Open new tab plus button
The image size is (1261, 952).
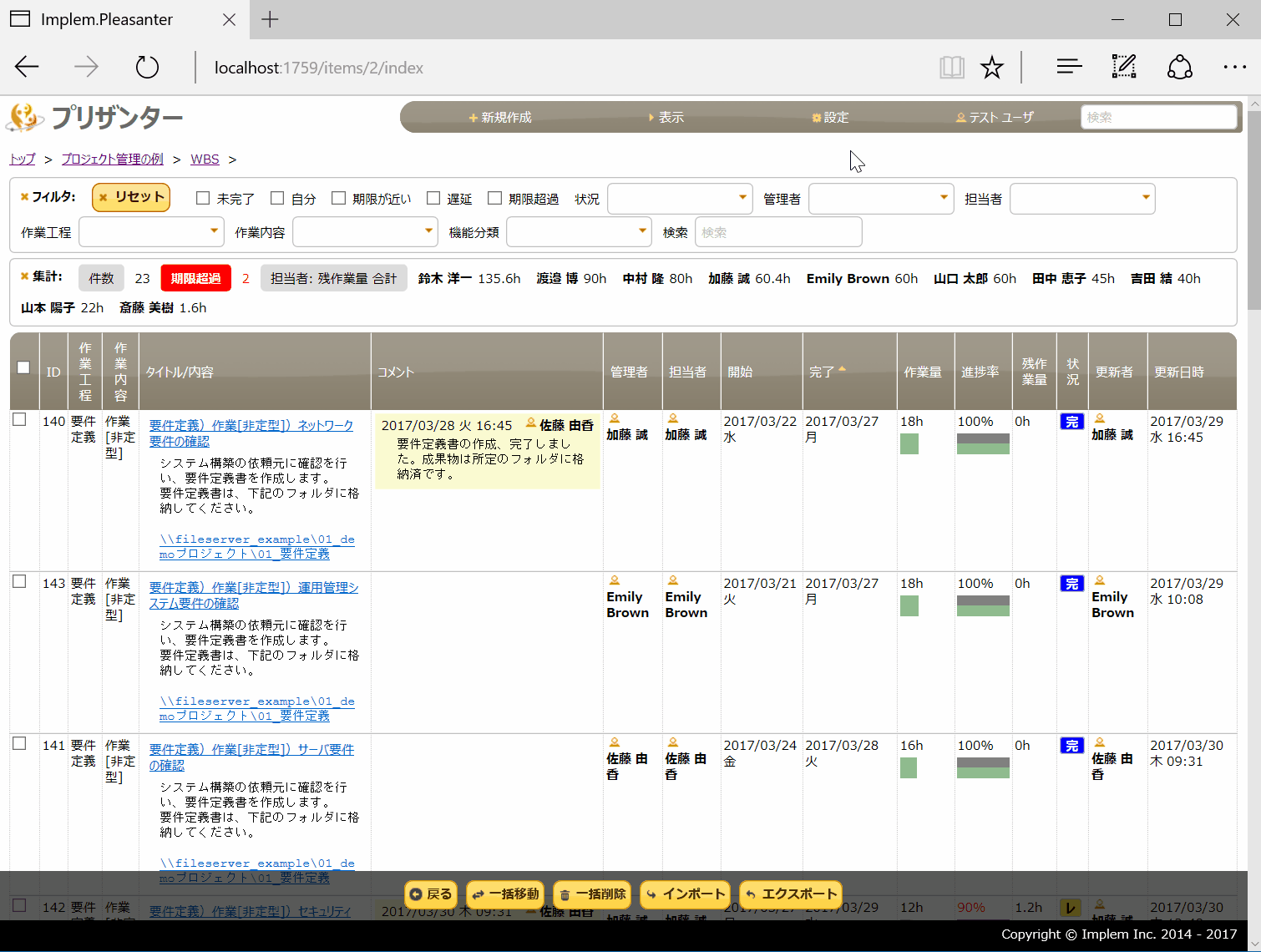tap(270, 19)
